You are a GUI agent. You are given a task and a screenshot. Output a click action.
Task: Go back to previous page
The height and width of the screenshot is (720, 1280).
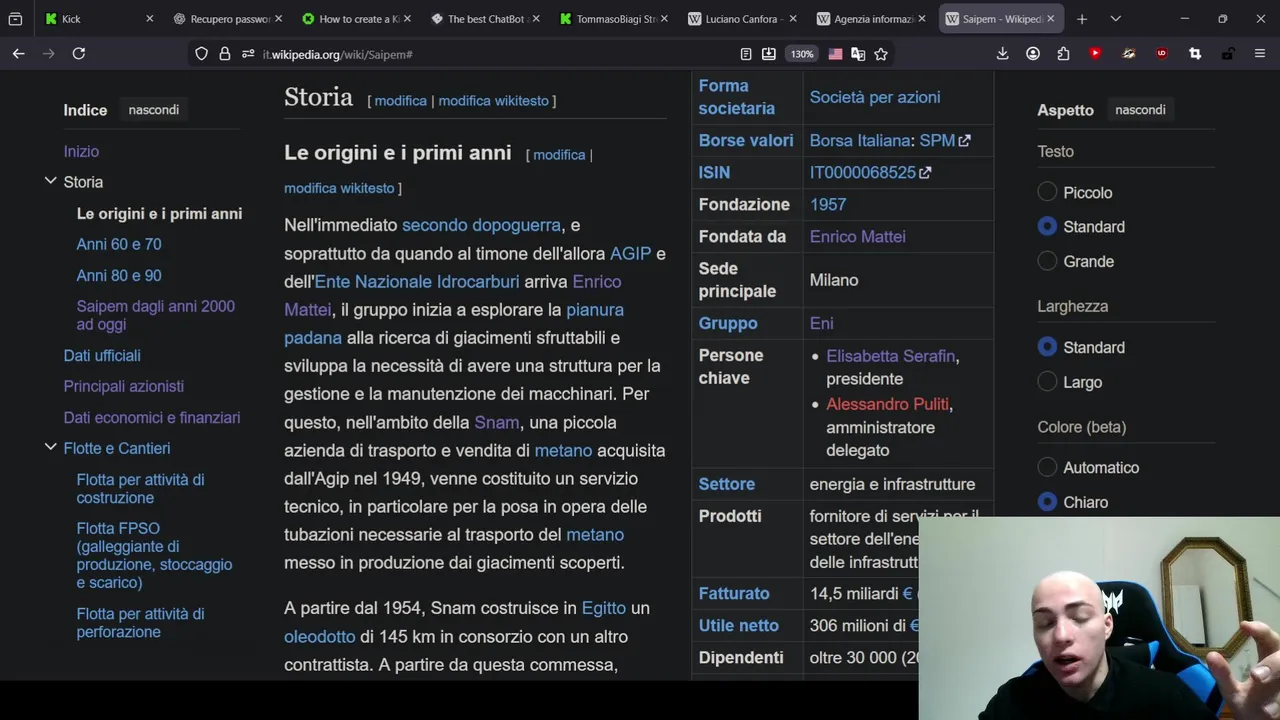pos(18,54)
